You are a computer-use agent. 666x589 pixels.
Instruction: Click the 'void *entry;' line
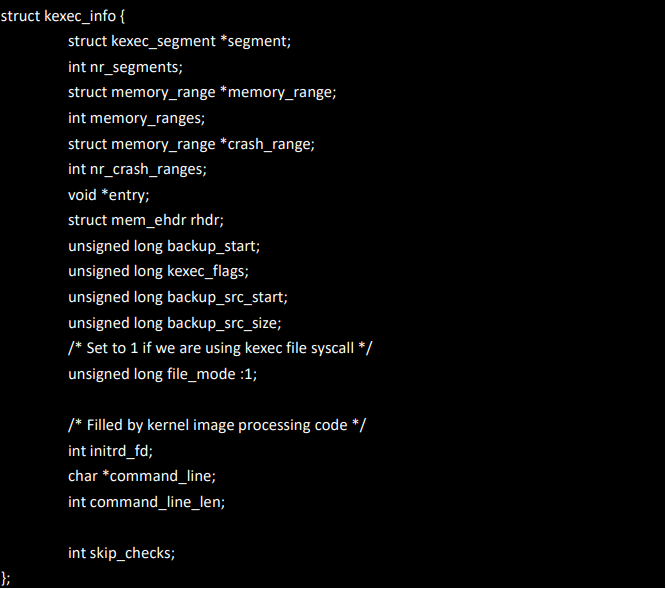pos(109,195)
